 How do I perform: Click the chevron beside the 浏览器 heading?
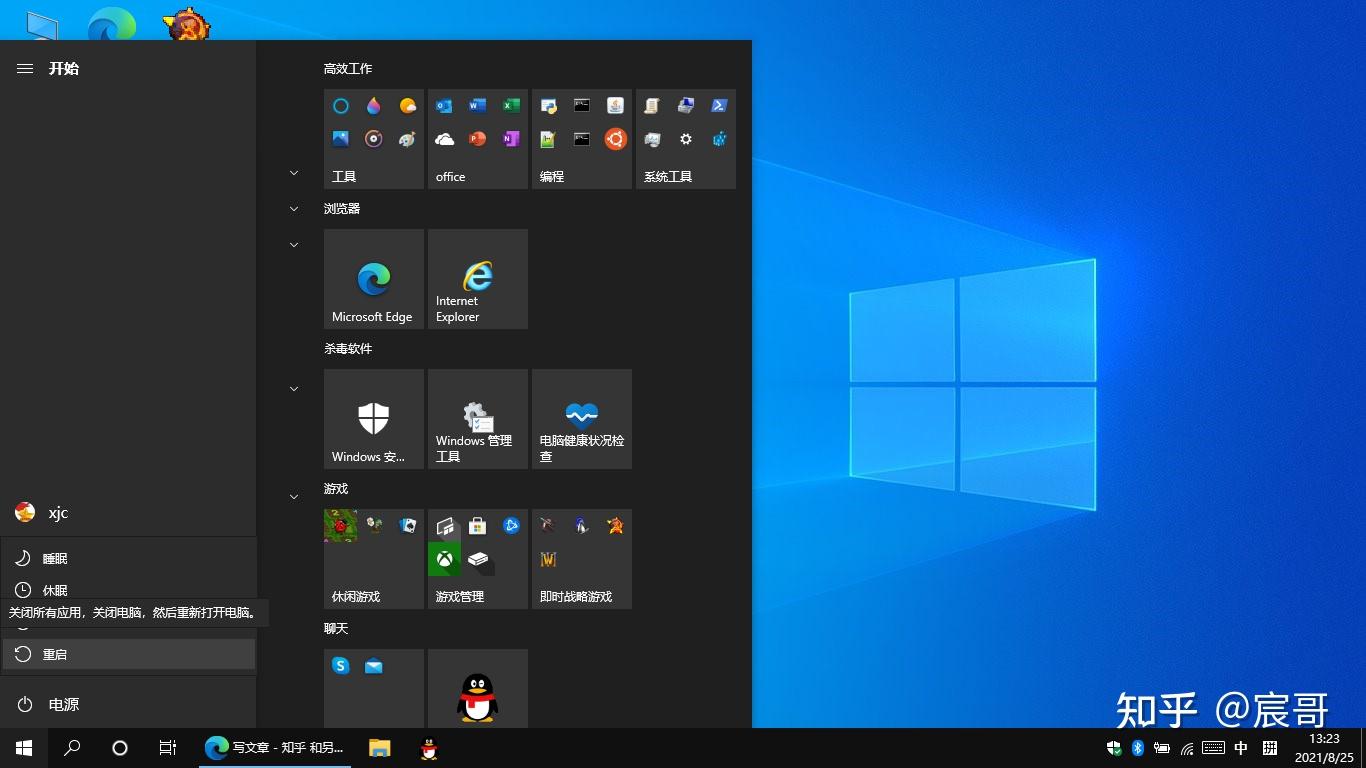[294, 209]
